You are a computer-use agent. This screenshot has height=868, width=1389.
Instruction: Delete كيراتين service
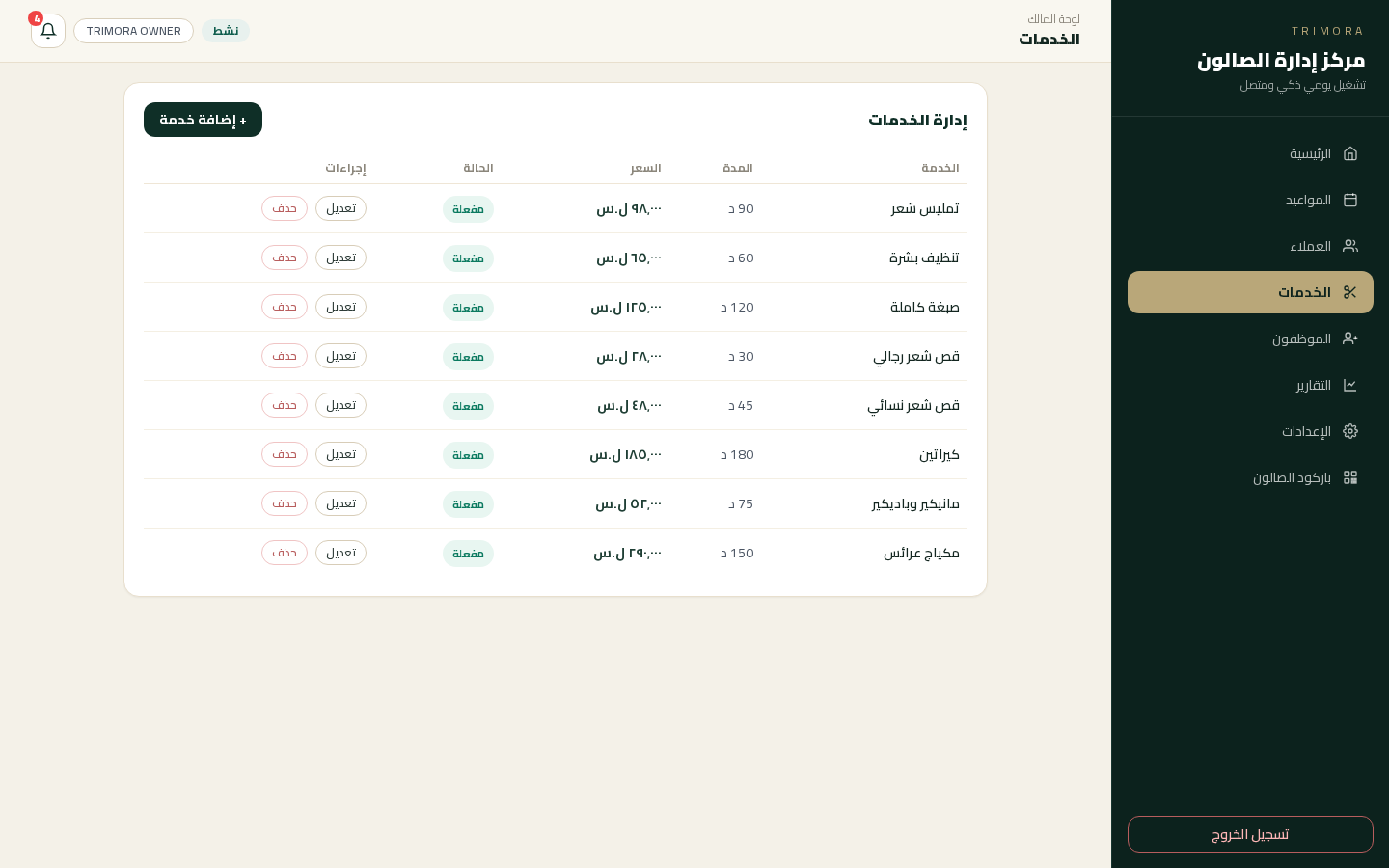click(285, 454)
